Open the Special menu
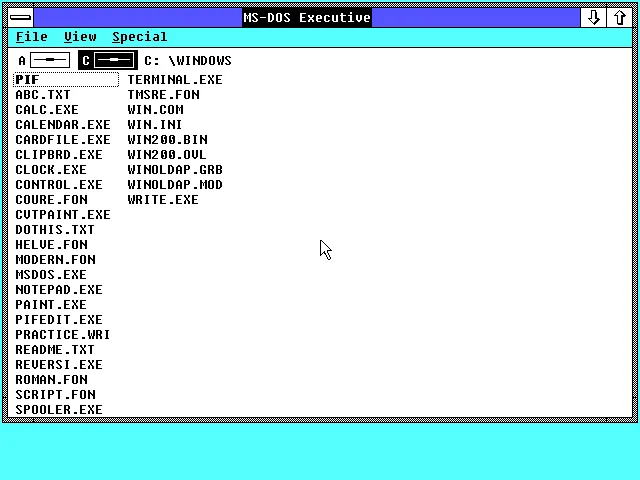Viewport: 640px width, 480px height. pyautogui.click(x=140, y=37)
